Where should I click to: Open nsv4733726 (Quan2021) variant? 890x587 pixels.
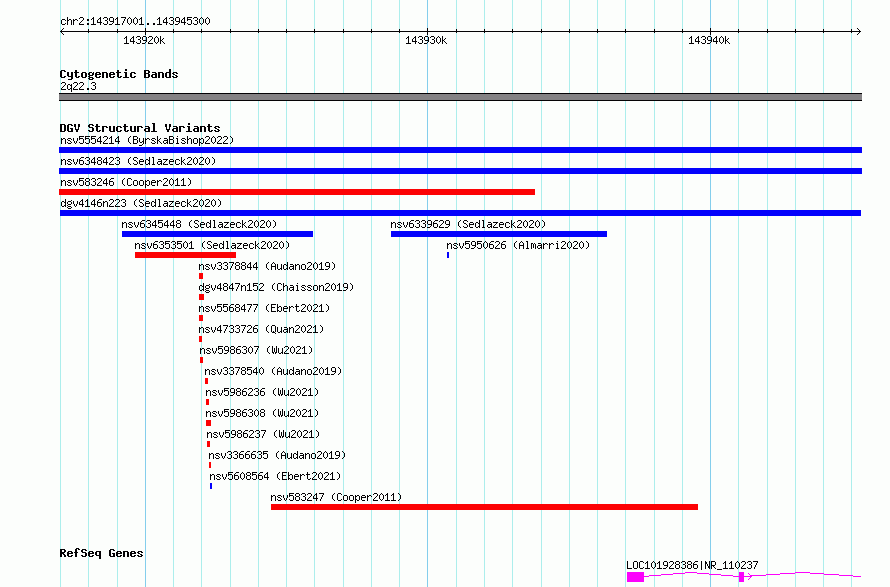point(261,329)
